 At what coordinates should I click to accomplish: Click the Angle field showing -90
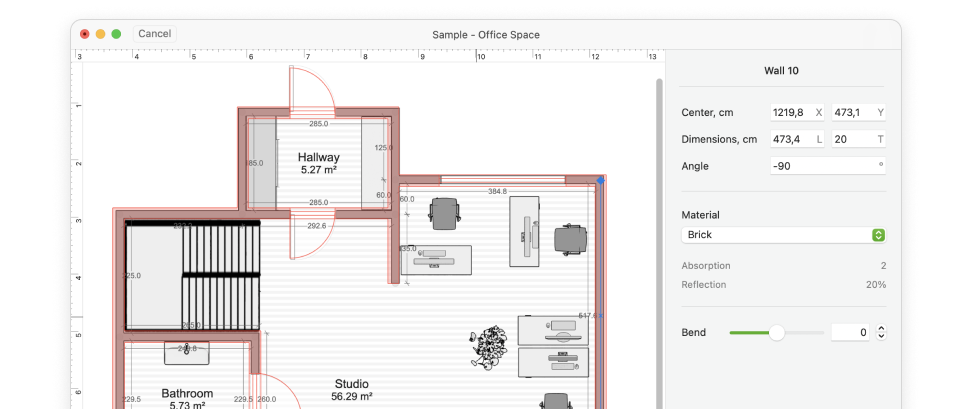[x=828, y=166]
